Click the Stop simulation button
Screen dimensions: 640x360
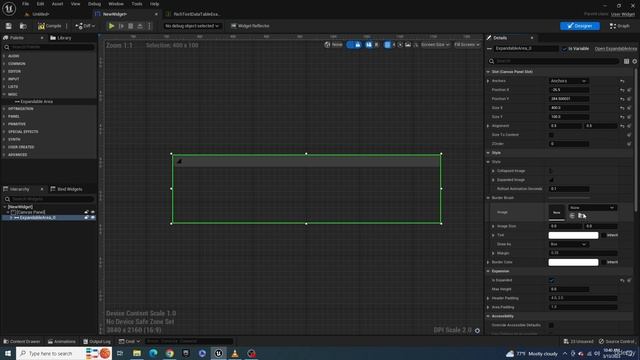(131, 26)
